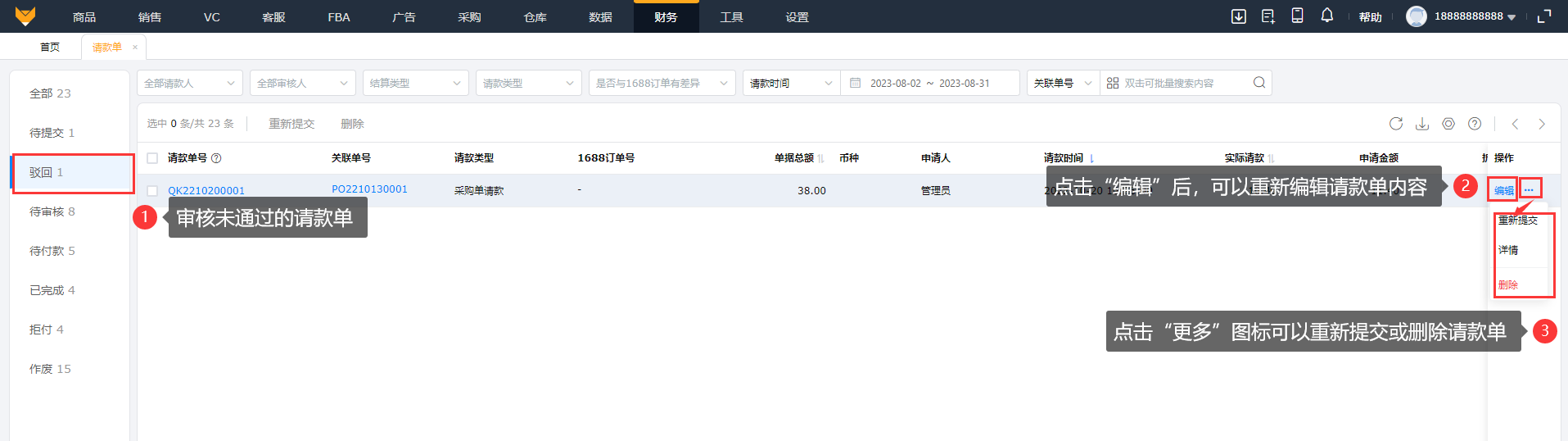1568x441 pixels.
Task: Open the 仓库 menu
Action: pos(535,16)
